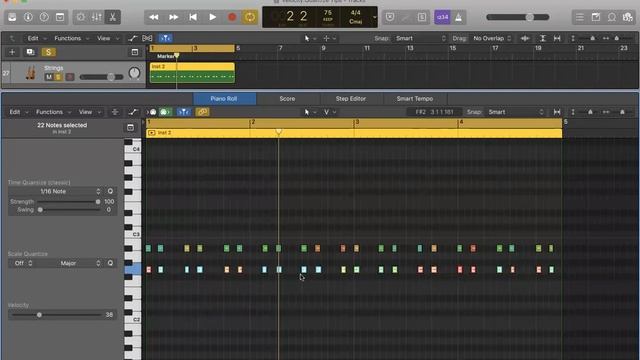
Task: Toggle the purple Count-in 1234 button
Action: (x=442, y=17)
